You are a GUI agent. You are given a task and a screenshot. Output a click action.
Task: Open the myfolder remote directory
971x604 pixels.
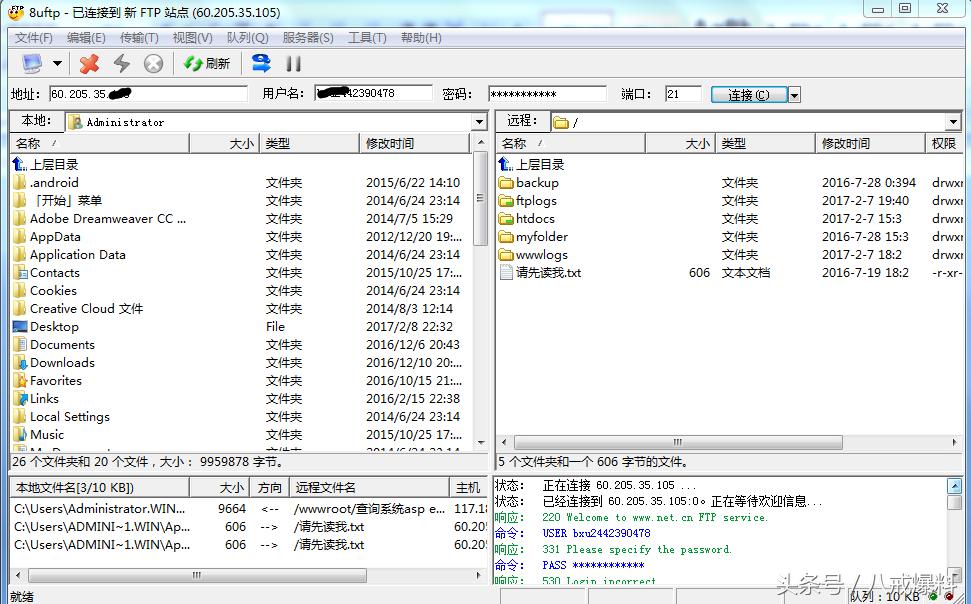(x=541, y=236)
